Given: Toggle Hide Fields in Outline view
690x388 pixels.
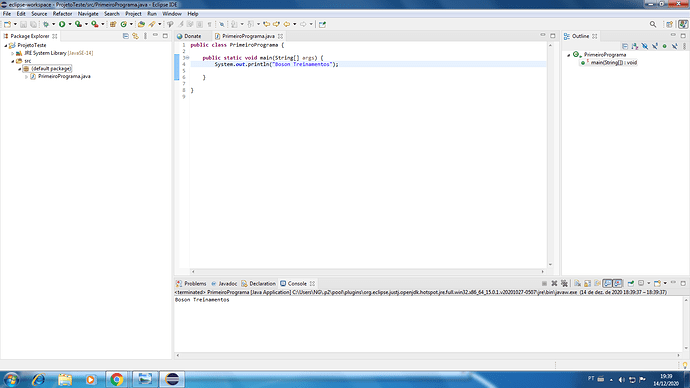Looking at the screenshot, I should 645,46.
